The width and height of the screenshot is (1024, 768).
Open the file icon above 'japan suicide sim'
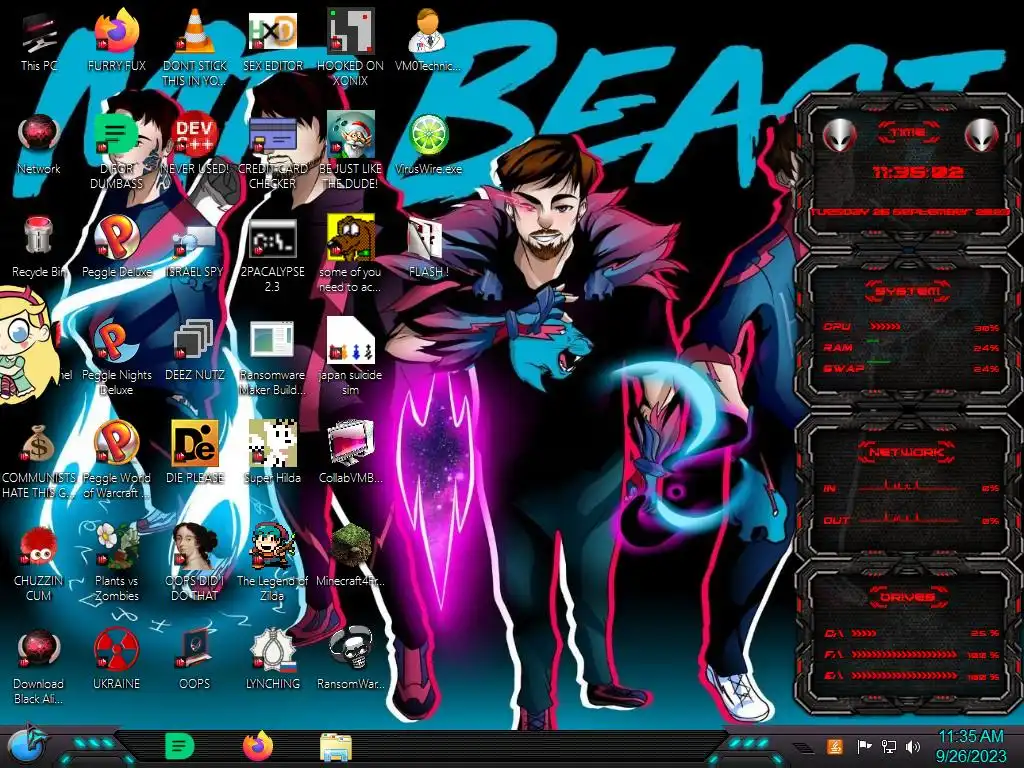tap(351, 341)
